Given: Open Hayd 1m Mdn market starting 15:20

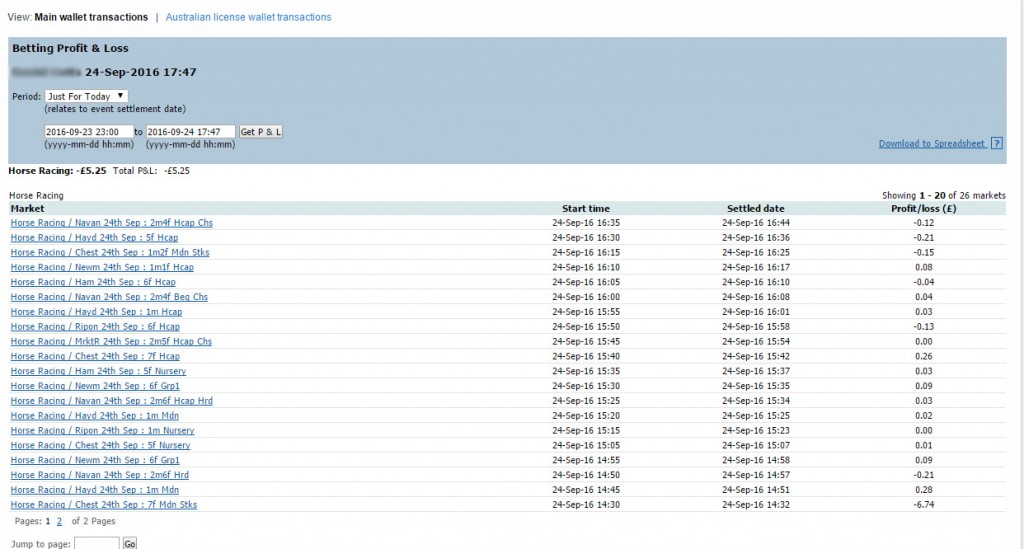Looking at the screenshot, I should tap(95, 416).
